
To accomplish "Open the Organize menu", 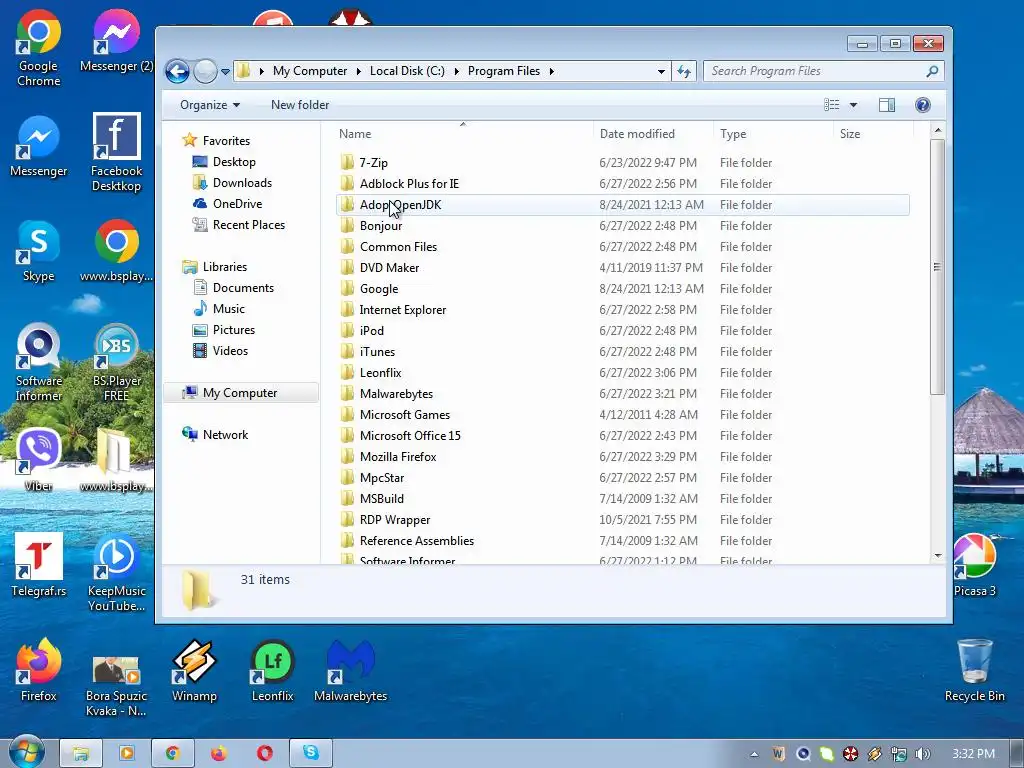I will (210, 105).
